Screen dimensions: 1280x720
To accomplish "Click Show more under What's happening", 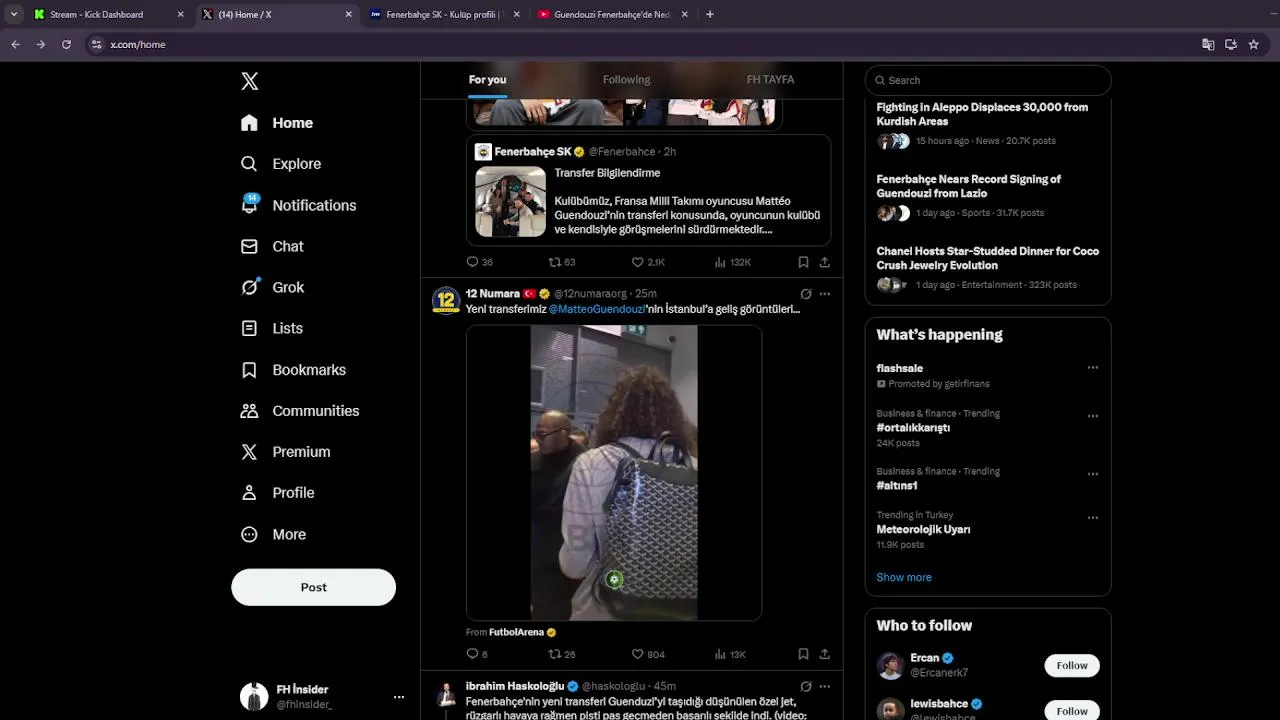I will [904, 577].
